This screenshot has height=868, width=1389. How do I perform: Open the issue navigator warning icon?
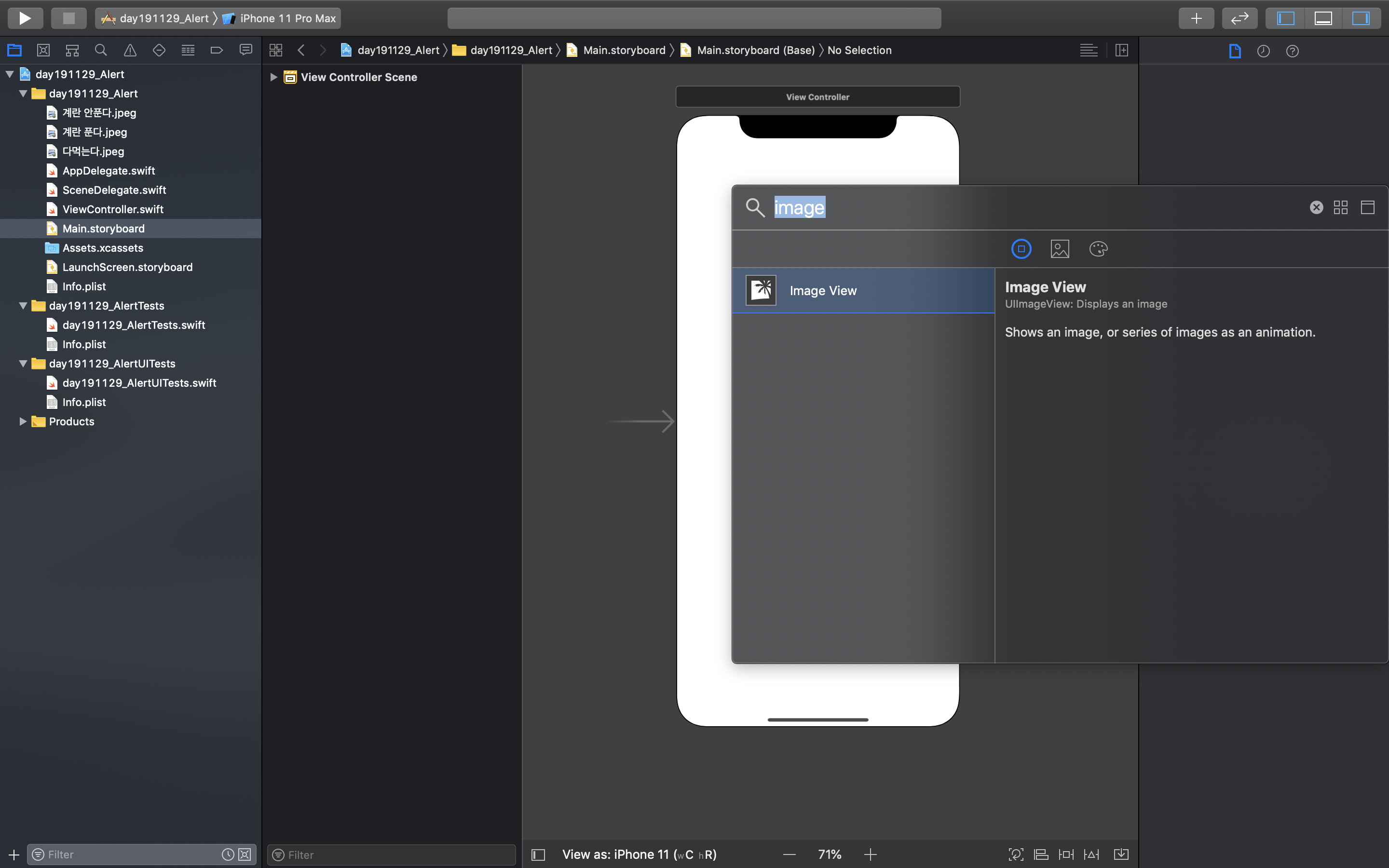(130, 51)
